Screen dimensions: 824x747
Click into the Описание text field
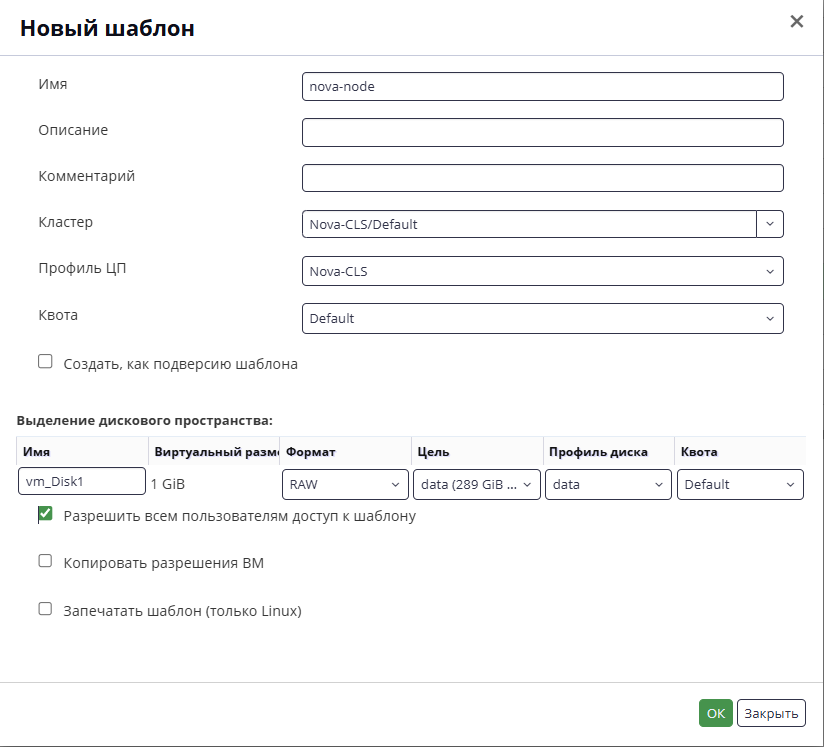pyautogui.click(x=542, y=132)
